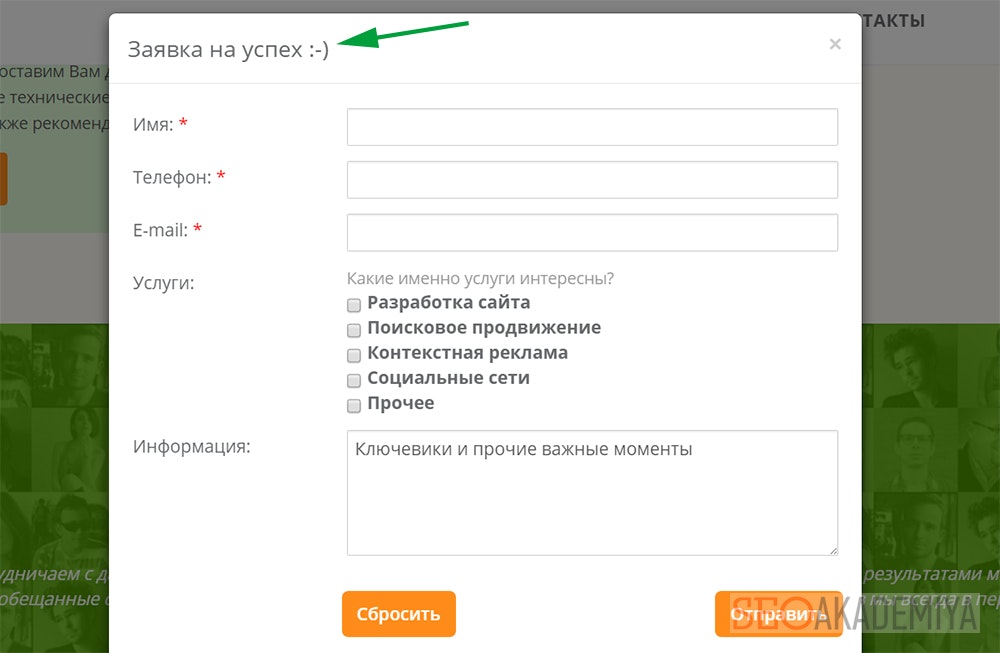The width and height of the screenshot is (1000, 653).
Task: Click the orange button on the left edge
Action: click(4, 179)
